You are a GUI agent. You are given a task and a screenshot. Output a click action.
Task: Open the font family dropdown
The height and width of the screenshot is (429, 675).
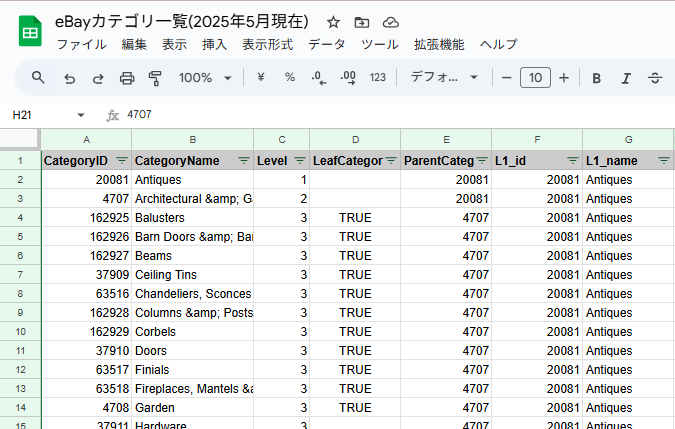pos(444,77)
